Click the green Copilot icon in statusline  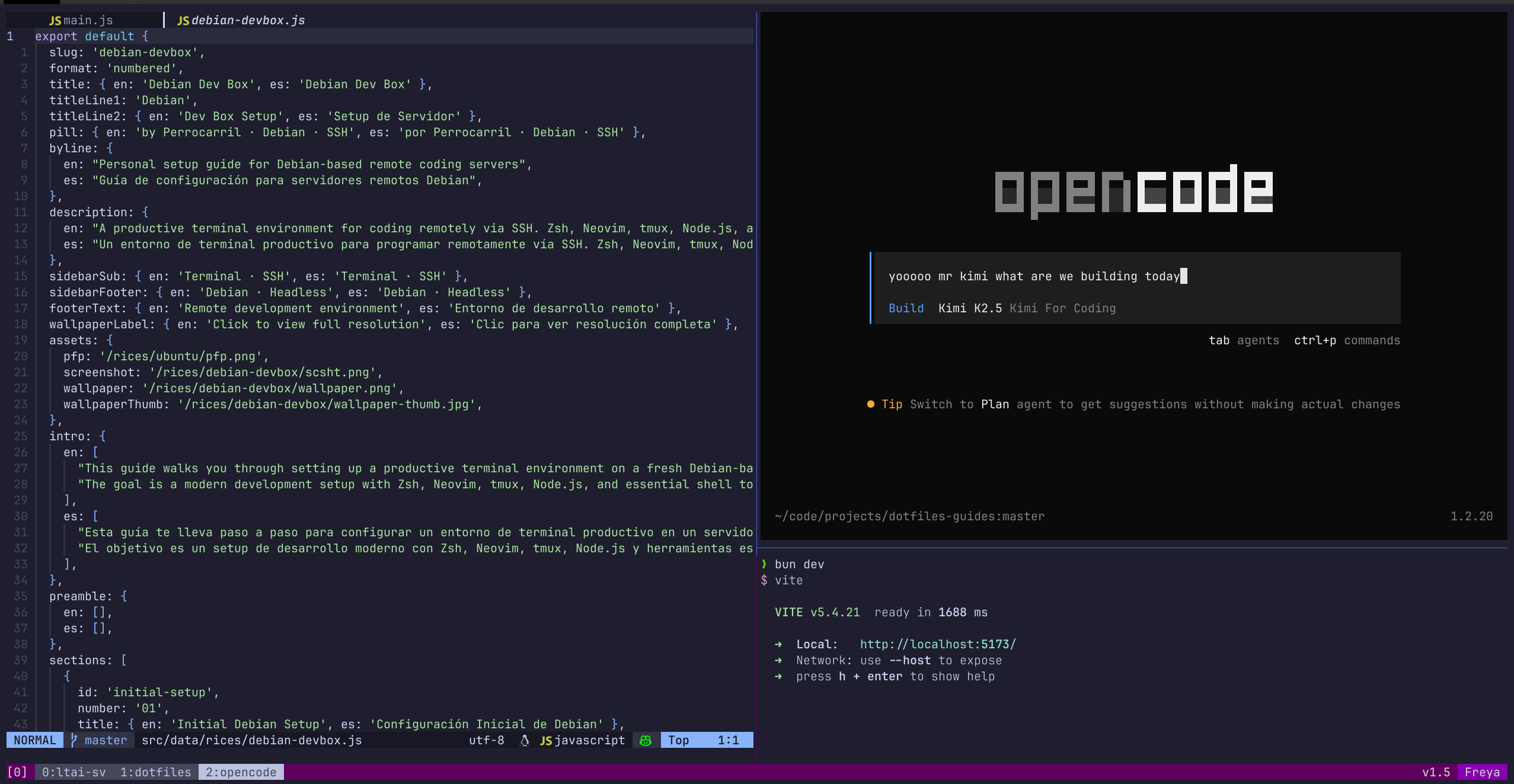(x=646, y=740)
